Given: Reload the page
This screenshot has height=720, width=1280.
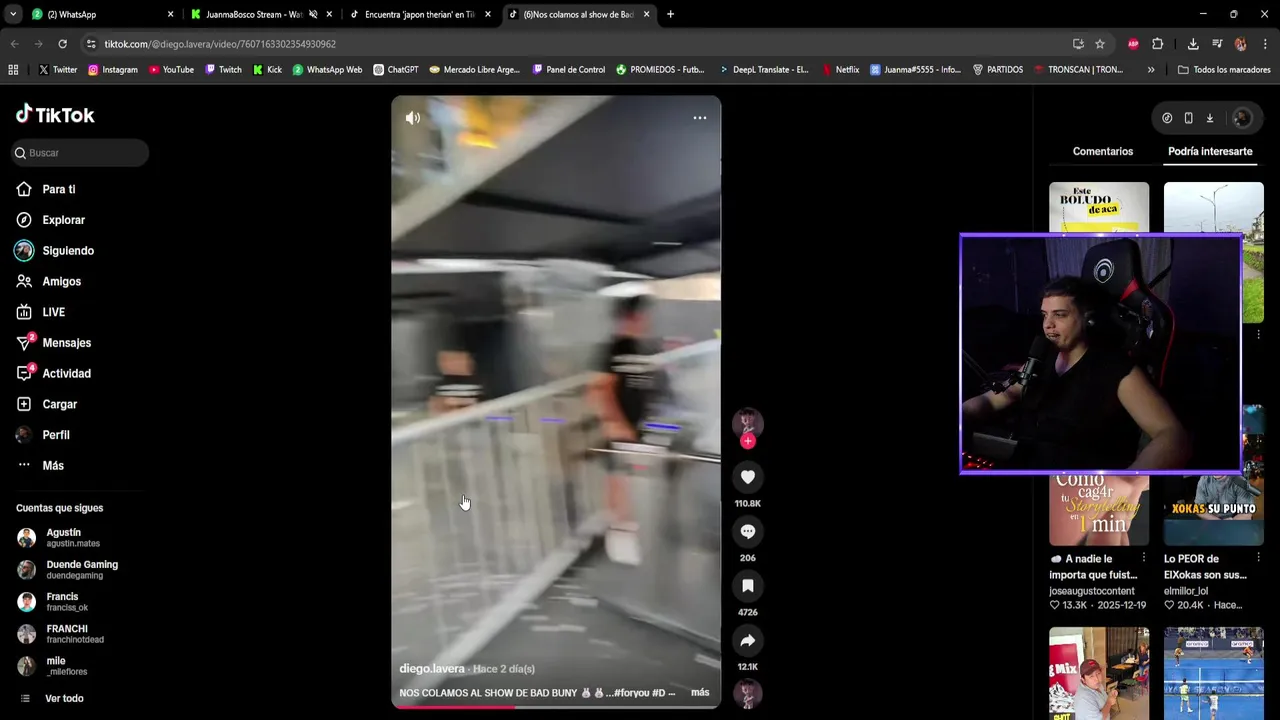Looking at the screenshot, I should (x=62, y=44).
